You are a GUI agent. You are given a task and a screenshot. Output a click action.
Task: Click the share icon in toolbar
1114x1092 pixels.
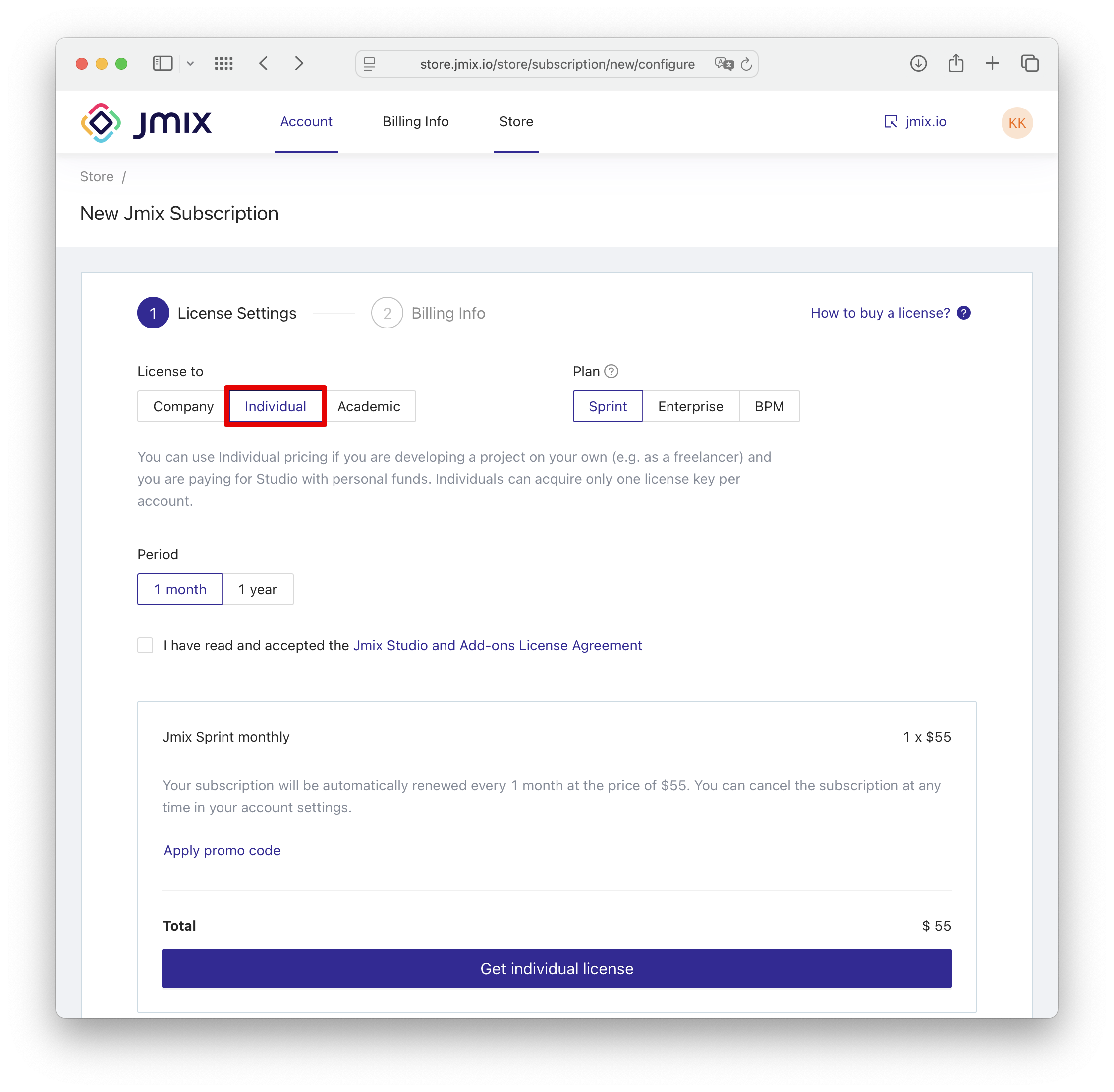pyautogui.click(x=955, y=64)
